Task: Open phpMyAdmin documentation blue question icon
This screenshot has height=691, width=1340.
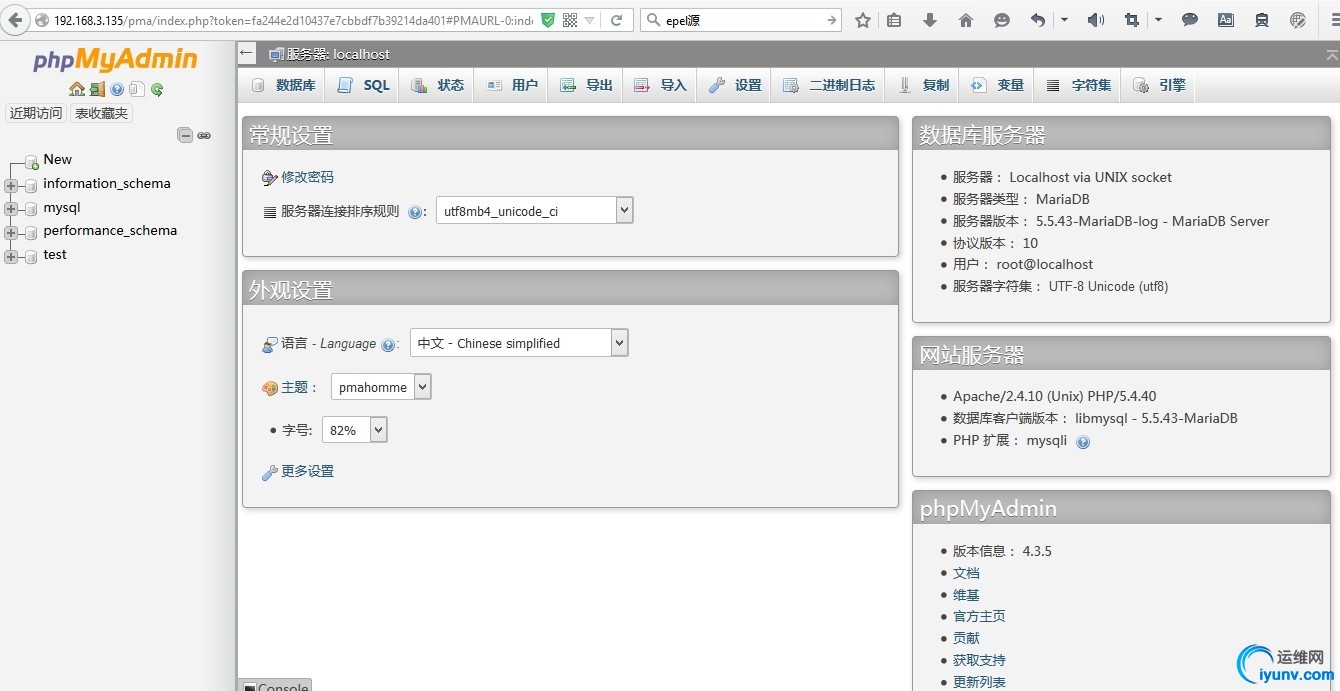Action: point(117,89)
